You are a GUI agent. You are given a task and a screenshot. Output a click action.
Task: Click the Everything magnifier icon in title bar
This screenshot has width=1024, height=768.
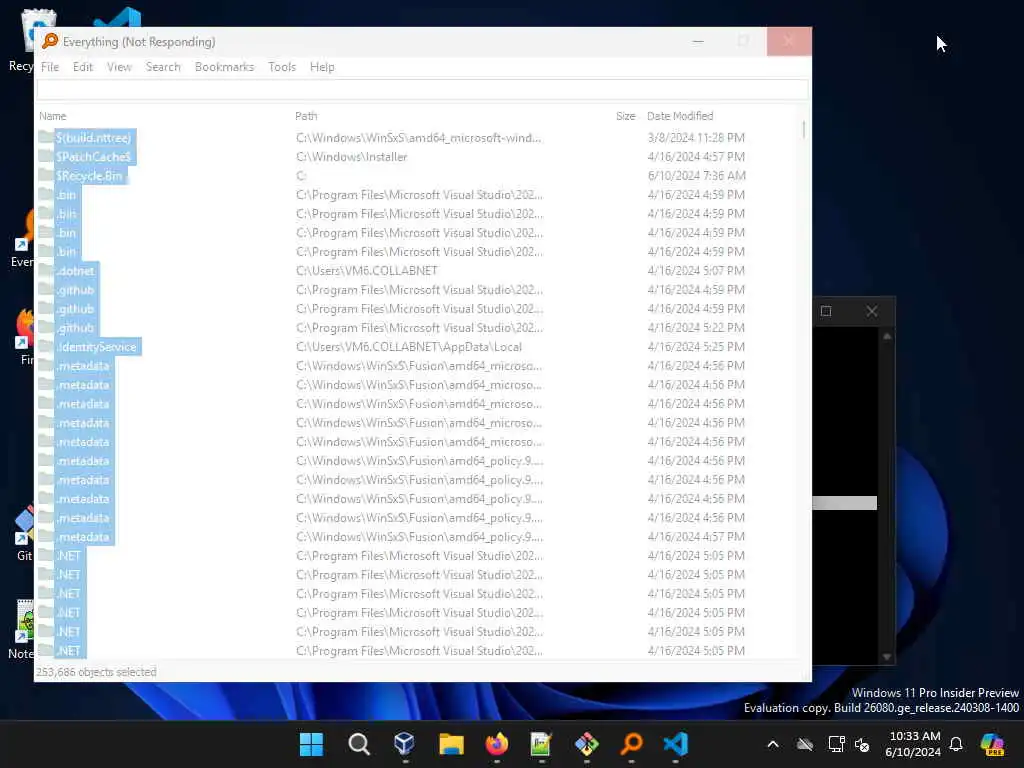pyautogui.click(x=50, y=41)
